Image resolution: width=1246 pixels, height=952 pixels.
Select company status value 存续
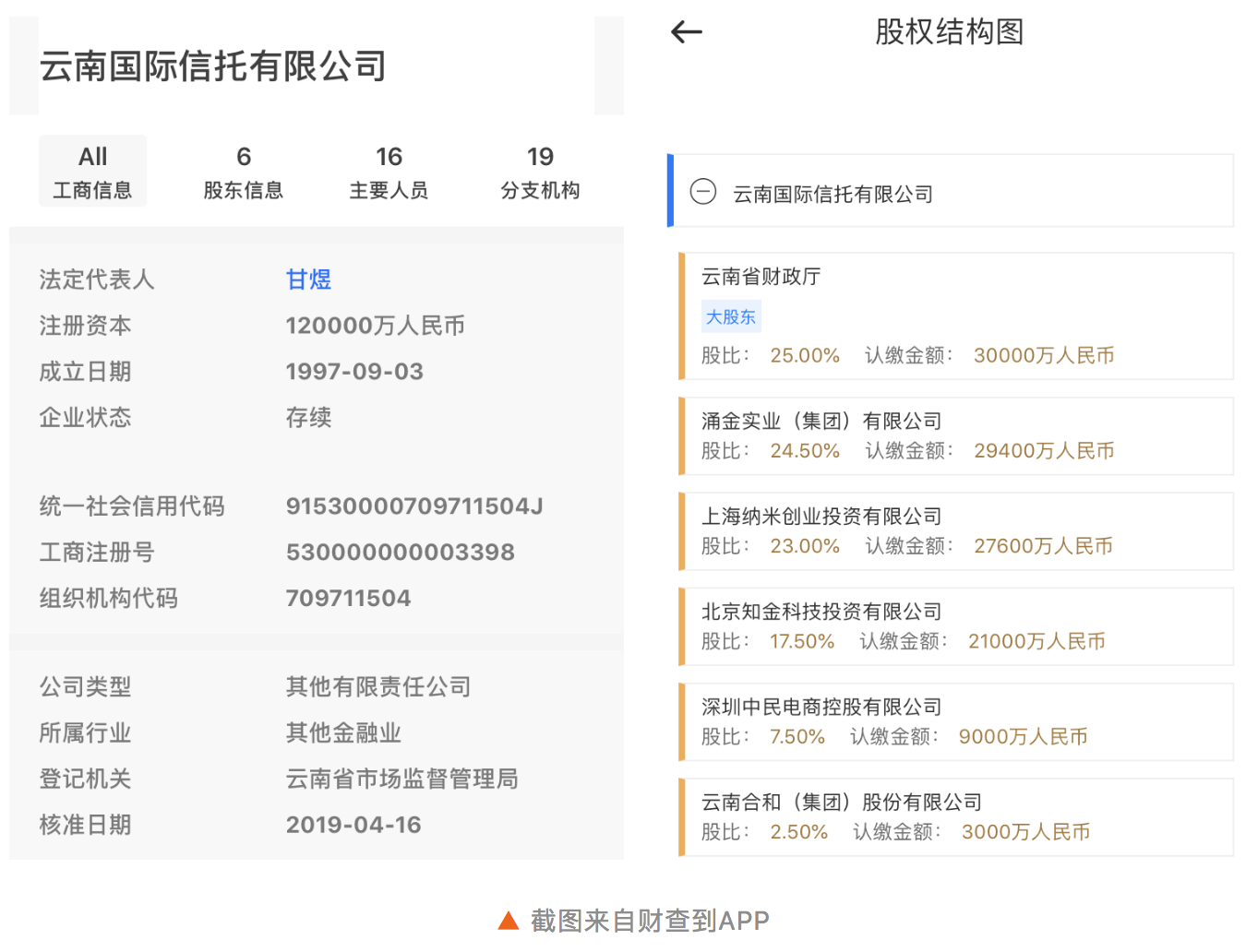pyautogui.click(x=308, y=418)
